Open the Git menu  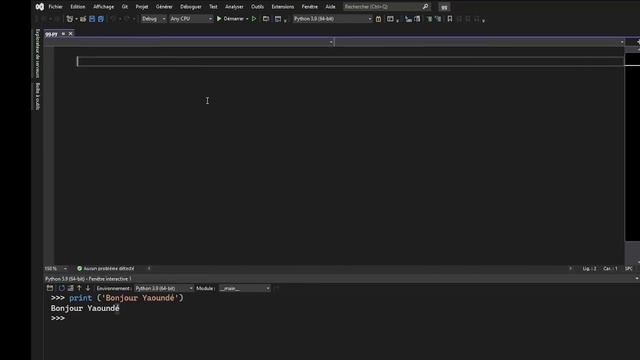click(124, 7)
